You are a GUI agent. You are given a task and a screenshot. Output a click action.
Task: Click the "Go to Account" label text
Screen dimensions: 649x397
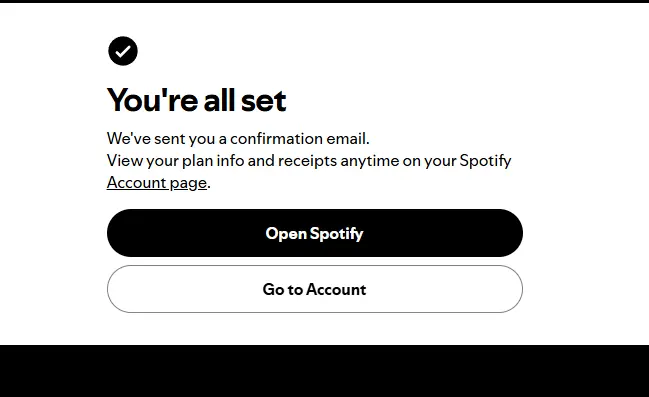pyautogui.click(x=315, y=289)
